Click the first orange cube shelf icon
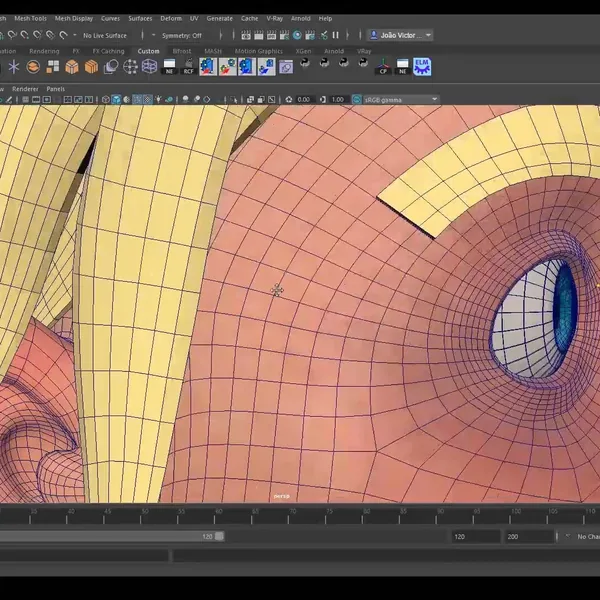The height and width of the screenshot is (600, 600). 72,67
